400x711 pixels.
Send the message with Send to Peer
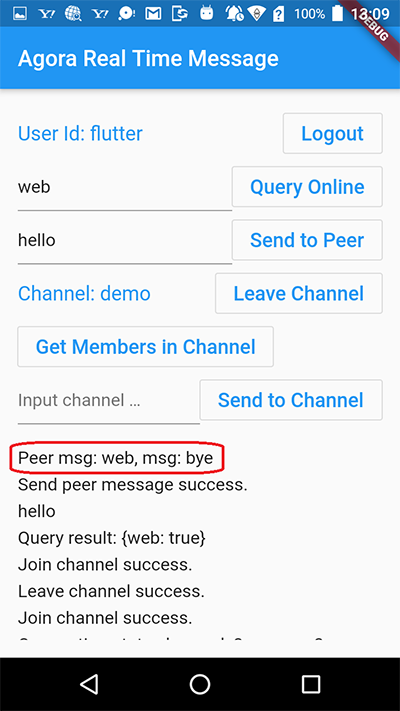pyautogui.click(x=307, y=240)
